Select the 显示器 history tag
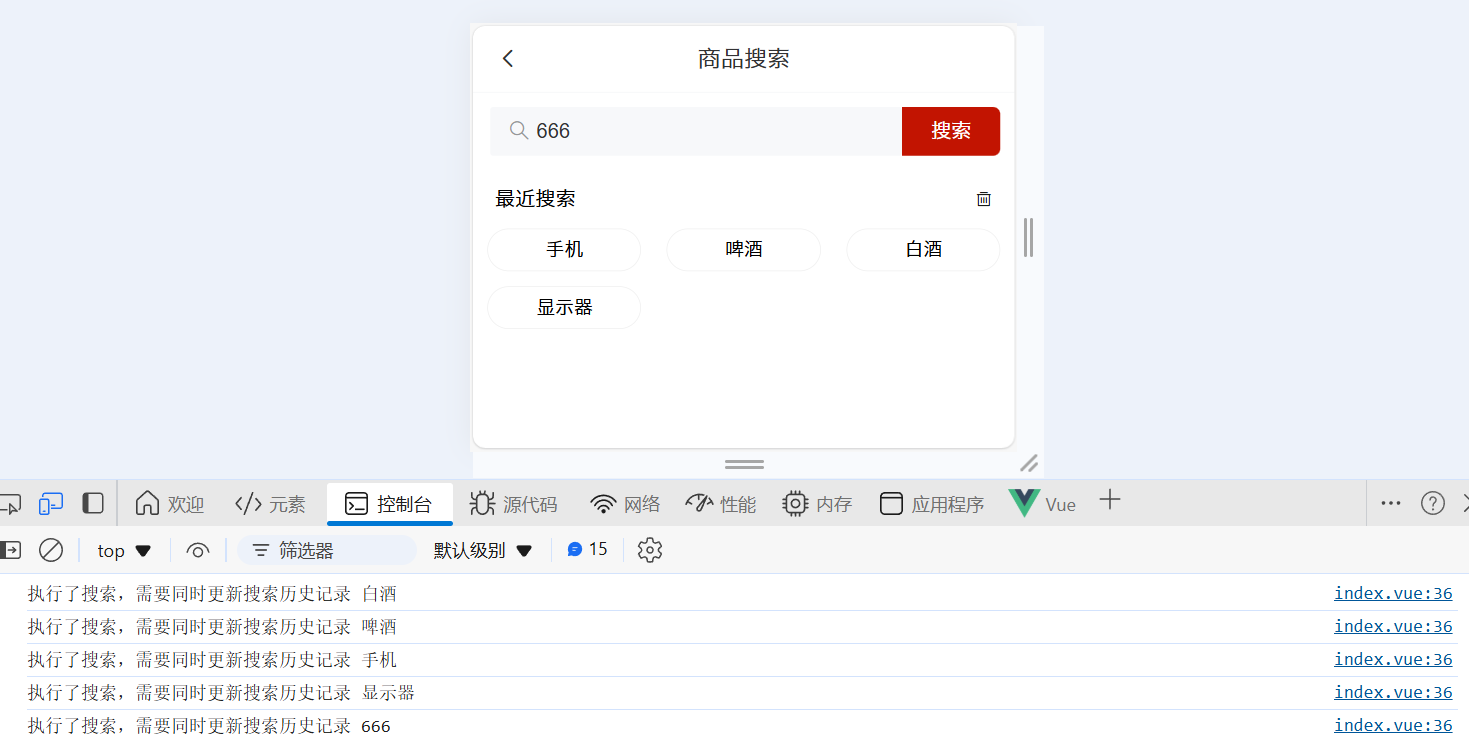Screen dimensions: 1469x752 (564, 308)
